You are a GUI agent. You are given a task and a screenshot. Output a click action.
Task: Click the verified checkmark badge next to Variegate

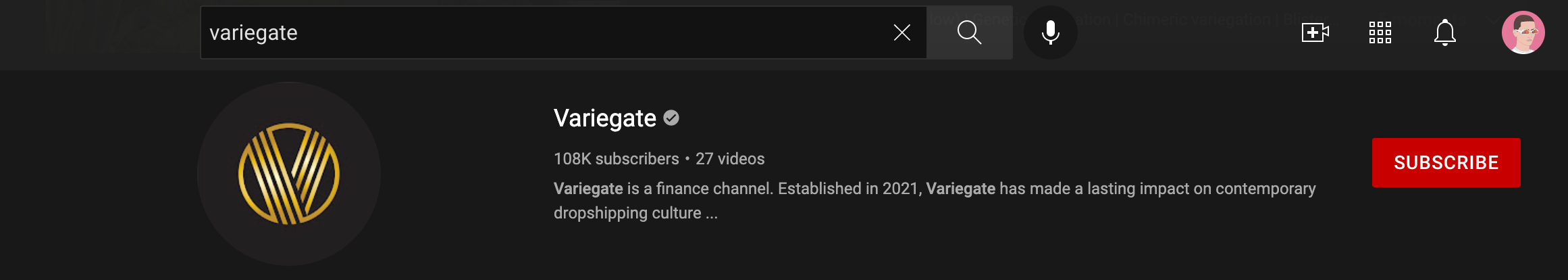click(671, 118)
